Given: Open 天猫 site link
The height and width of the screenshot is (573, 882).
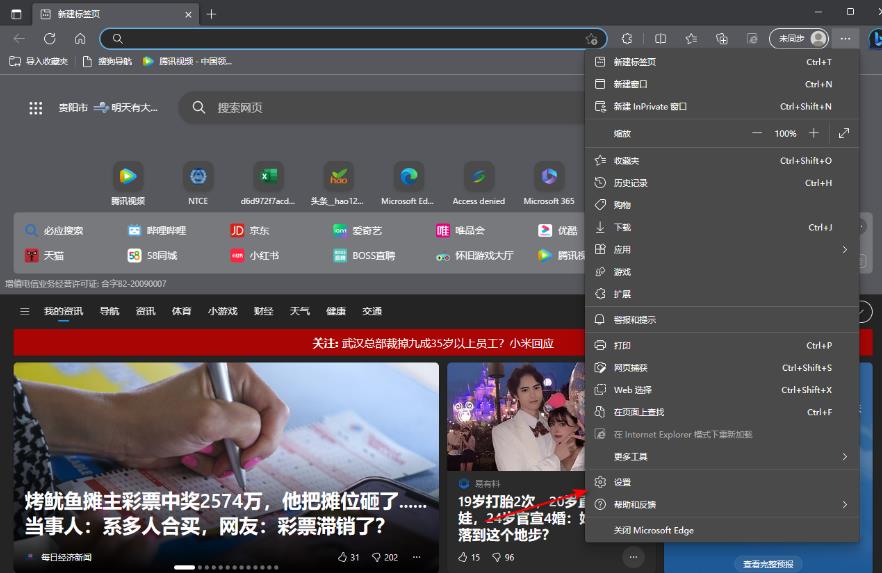Looking at the screenshot, I should (44, 256).
